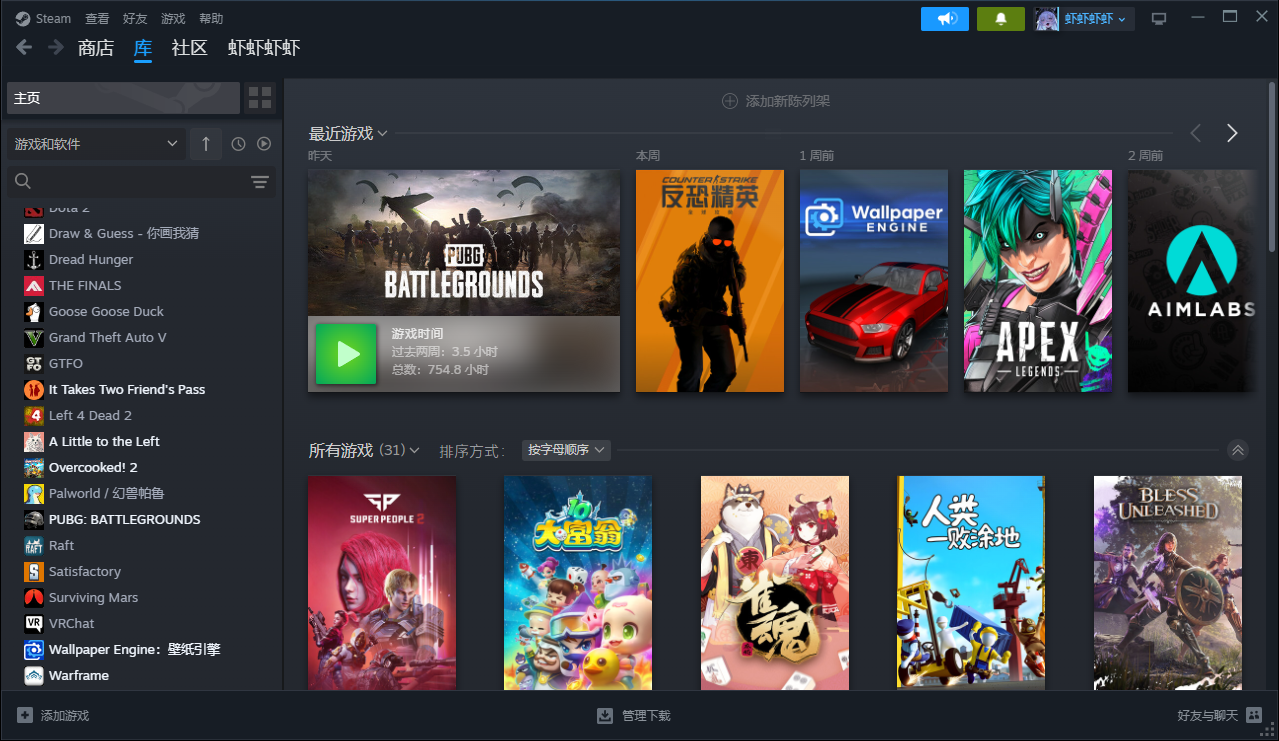Click 添加新陈列架 link

click(x=776, y=101)
